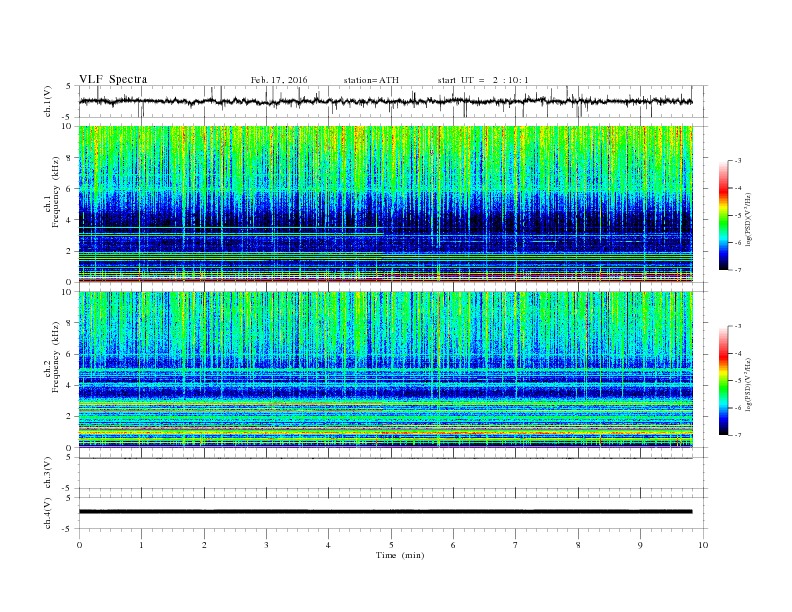792x612 pixels.
Task: Click the "6" kHz tick on ch.1 frequency axis
Action: pyautogui.click(x=69, y=189)
